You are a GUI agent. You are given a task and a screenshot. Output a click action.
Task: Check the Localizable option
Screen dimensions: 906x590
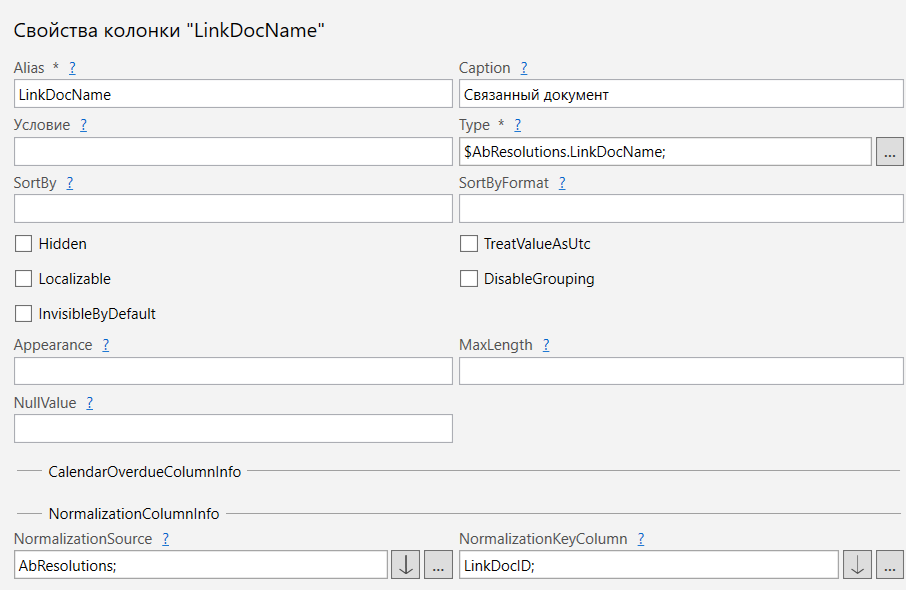click(x=24, y=279)
